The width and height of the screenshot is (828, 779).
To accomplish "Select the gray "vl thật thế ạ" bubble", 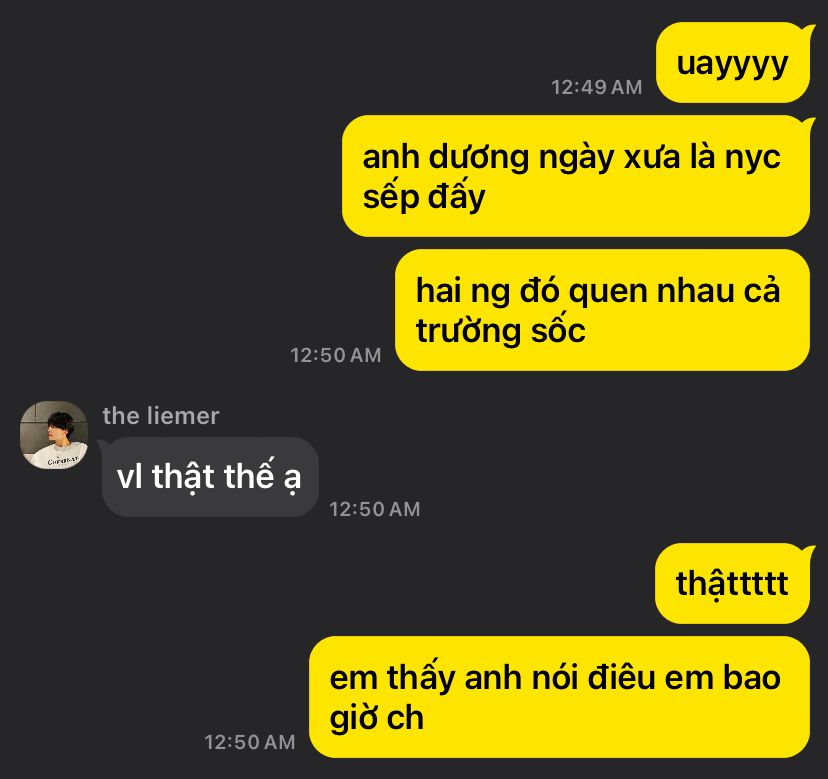I will tap(210, 477).
